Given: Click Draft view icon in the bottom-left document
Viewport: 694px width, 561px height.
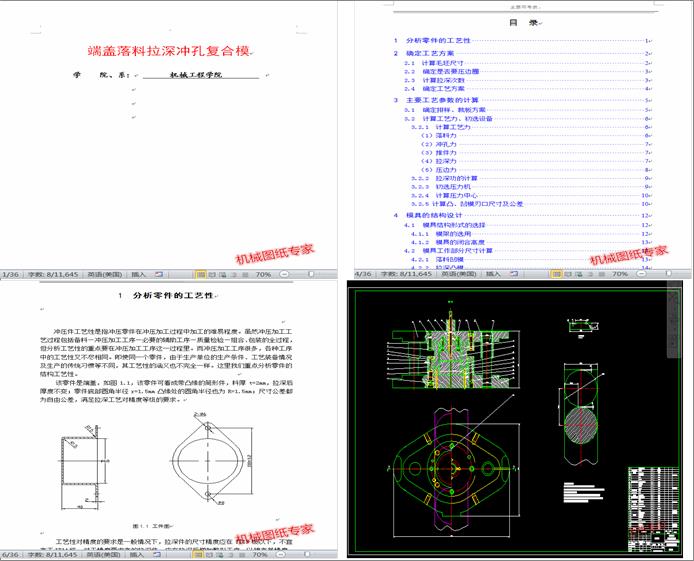Looking at the screenshot, I should click(x=242, y=554).
